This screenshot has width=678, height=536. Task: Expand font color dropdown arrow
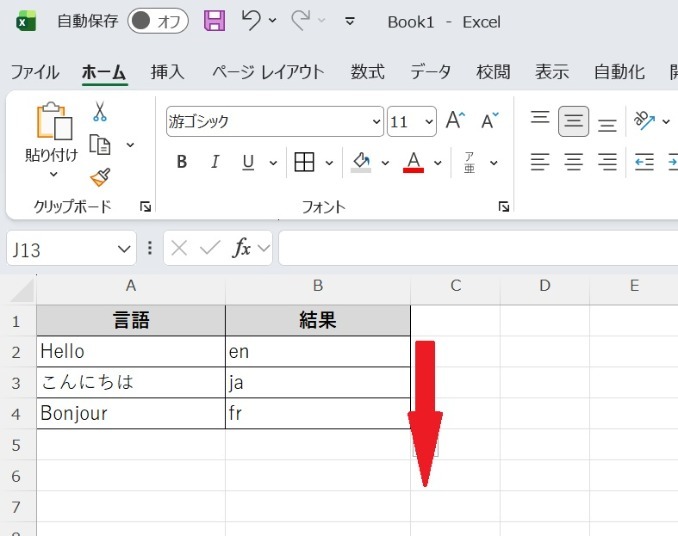click(438, 163)
